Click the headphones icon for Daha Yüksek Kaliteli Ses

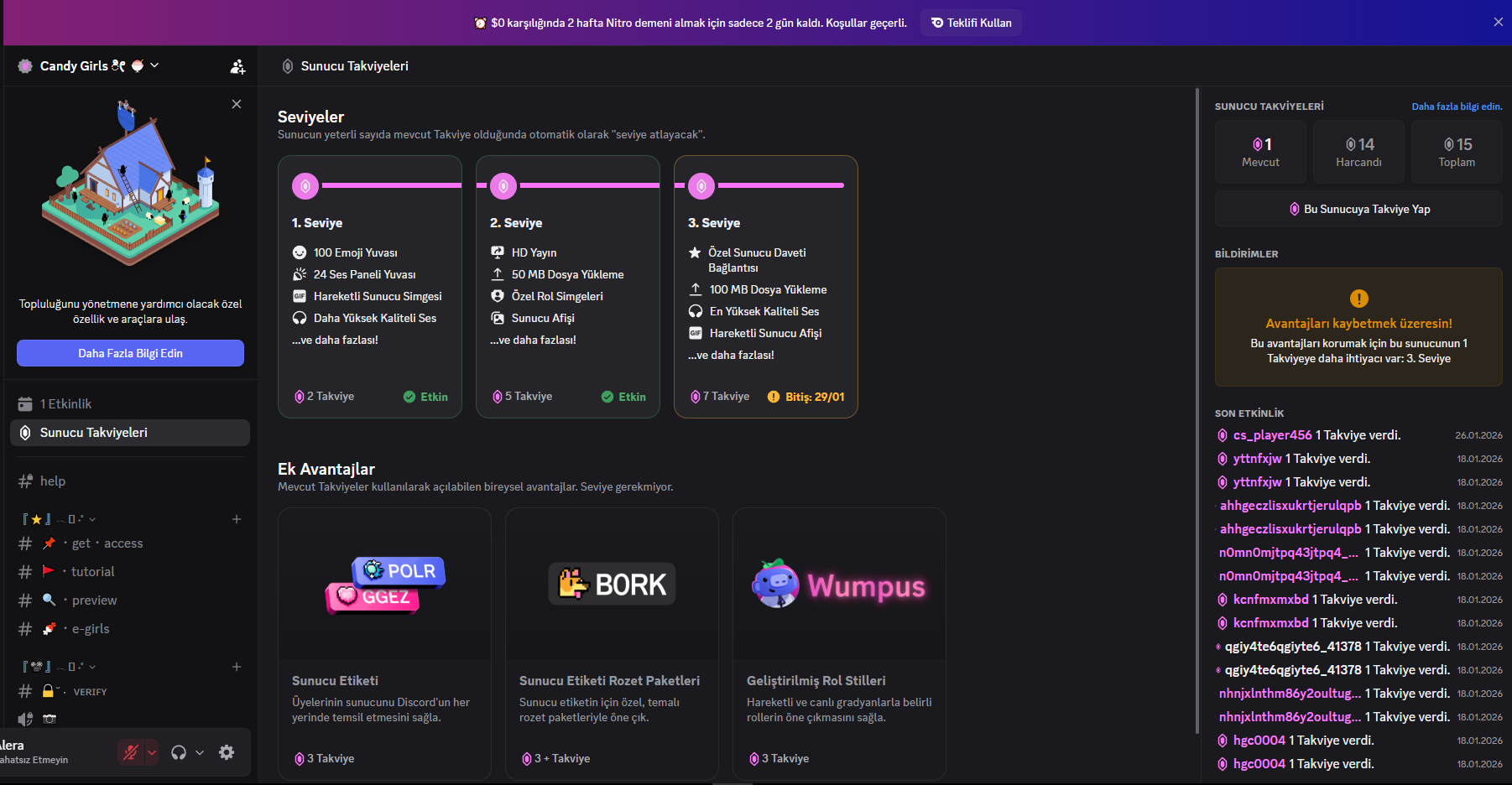(x=300, y=318)
